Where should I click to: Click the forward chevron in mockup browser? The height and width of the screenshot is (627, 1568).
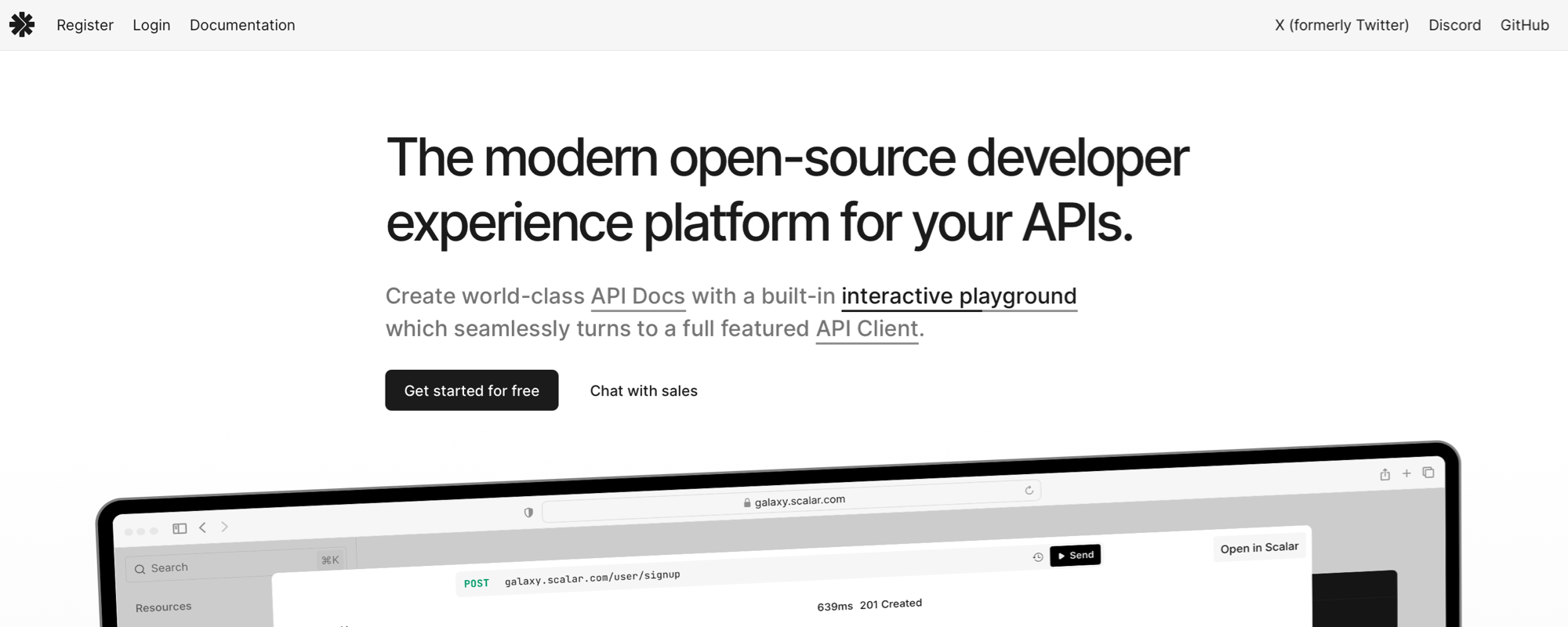tap(225, 527)
